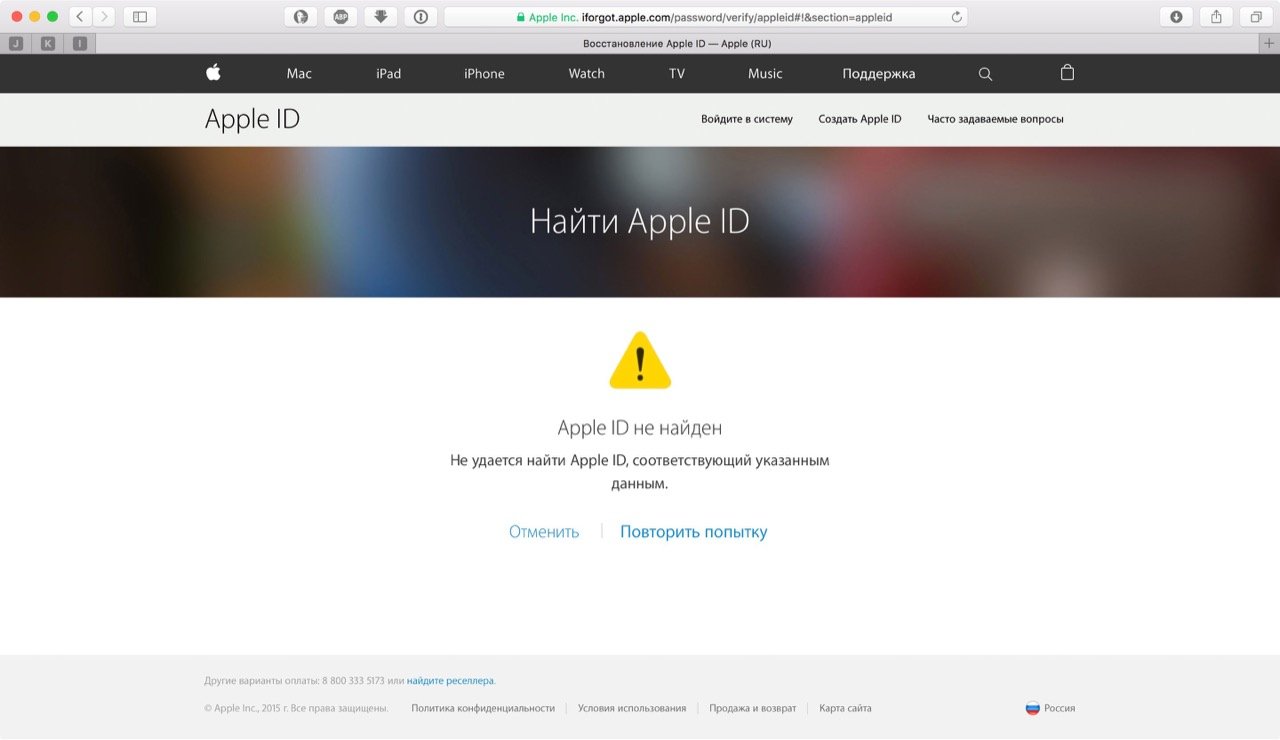This screenshot has width=1280, height=740.
Task: Open the Music section
Action: (x=765, y=74)
